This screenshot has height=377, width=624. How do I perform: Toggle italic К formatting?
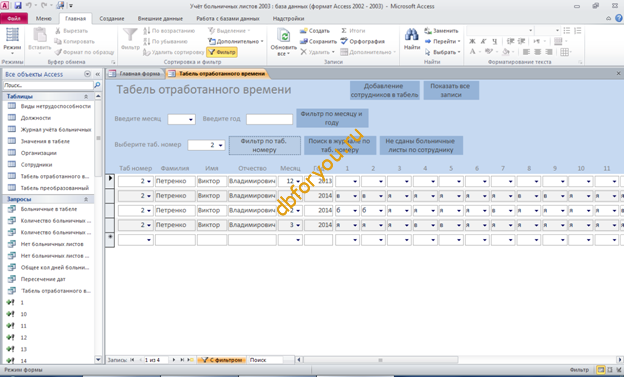(x=484, y=41)
